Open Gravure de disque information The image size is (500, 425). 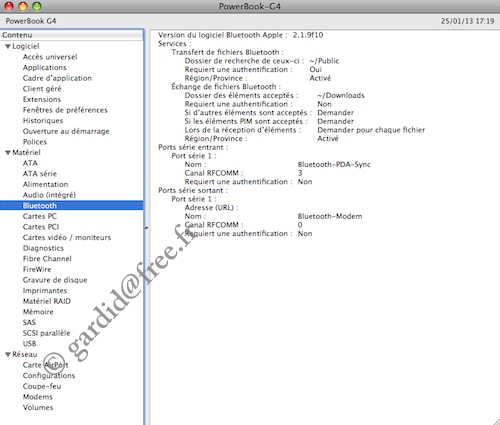[55, 280]
